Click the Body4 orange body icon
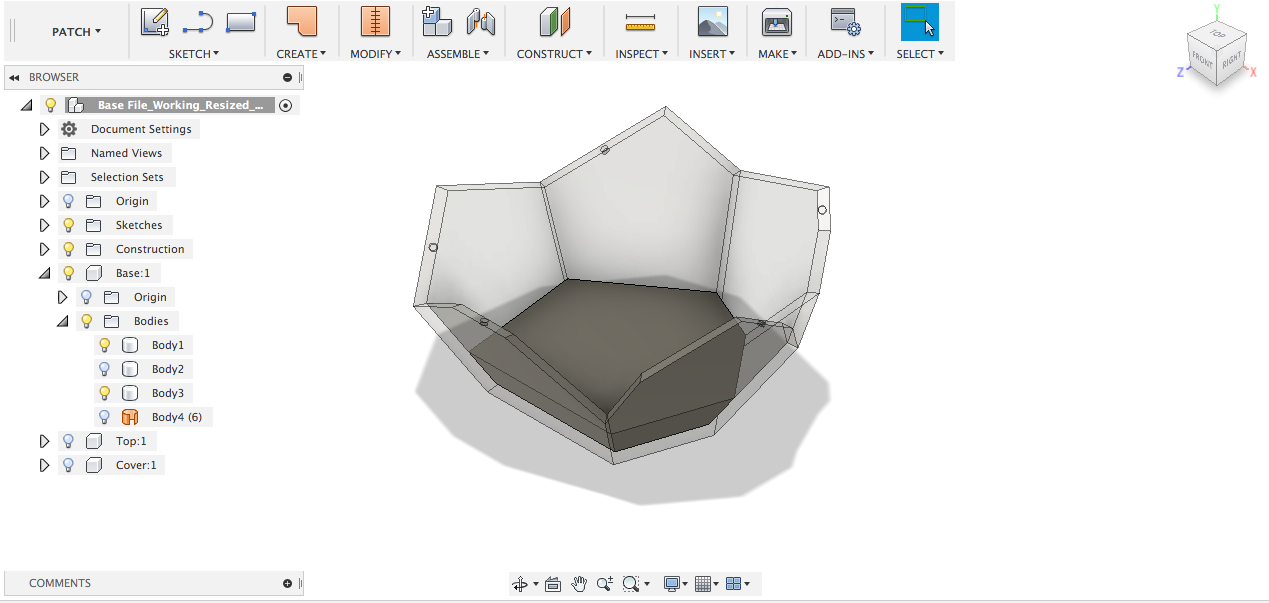Screen dimensions: 1269x603 pos(129,417)
